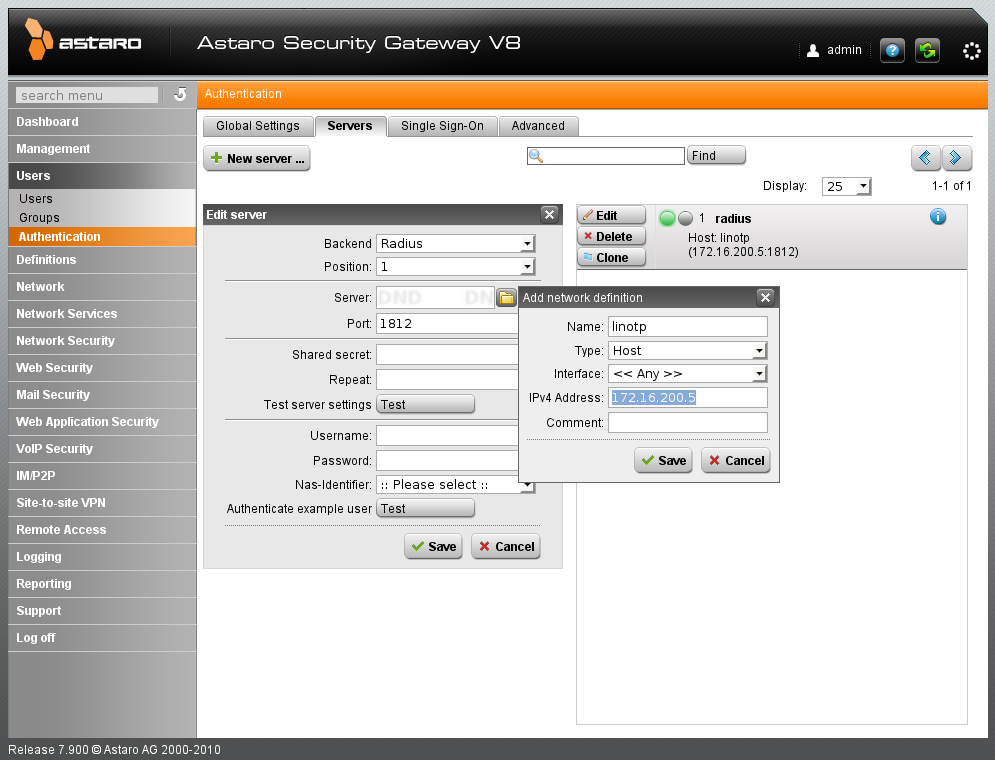Viewport: 995px width, 760px height.
Task: Click the blue info icon for radius
Action: click(938, 217)
